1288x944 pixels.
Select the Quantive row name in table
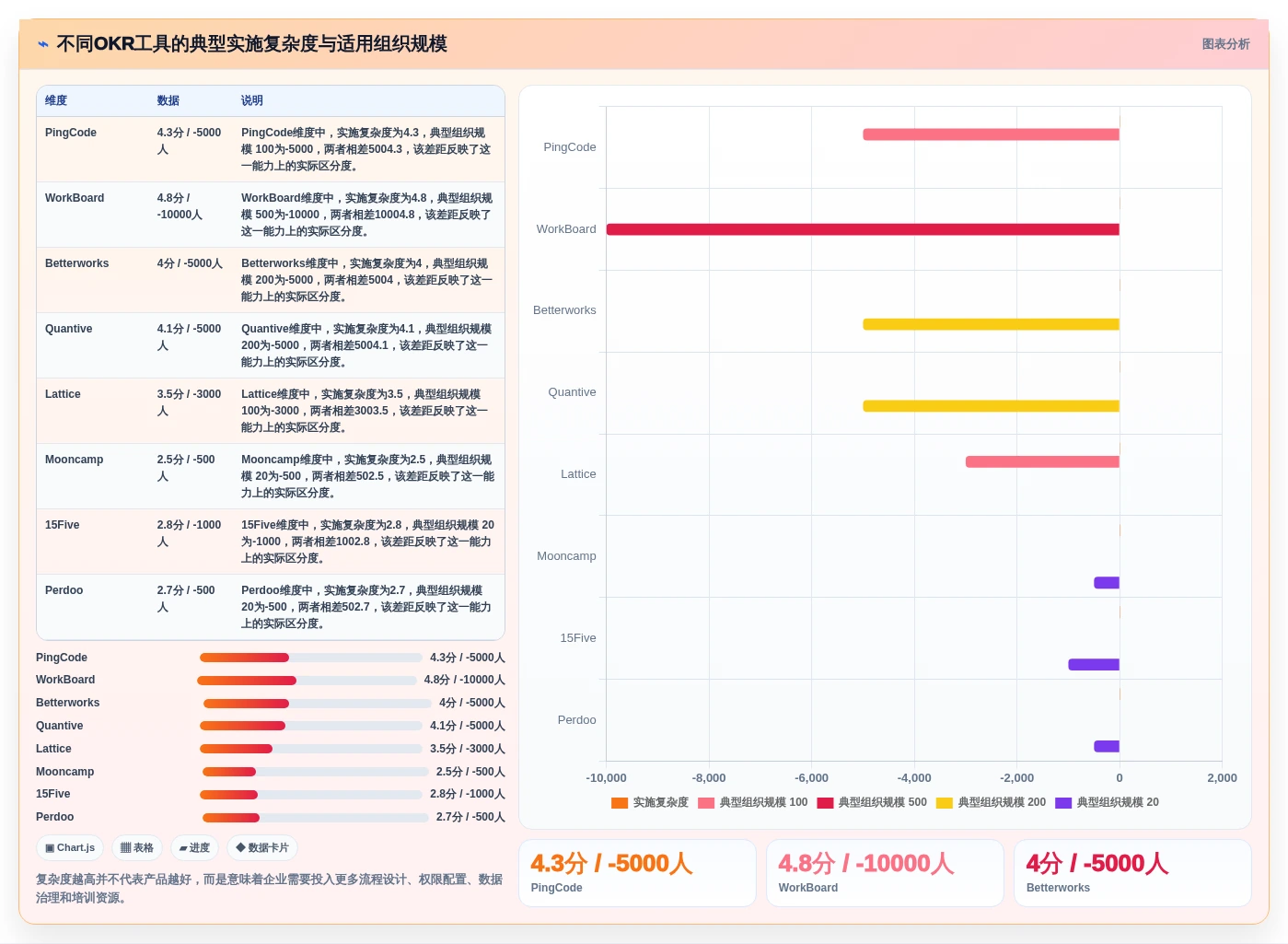pos(69,329)
